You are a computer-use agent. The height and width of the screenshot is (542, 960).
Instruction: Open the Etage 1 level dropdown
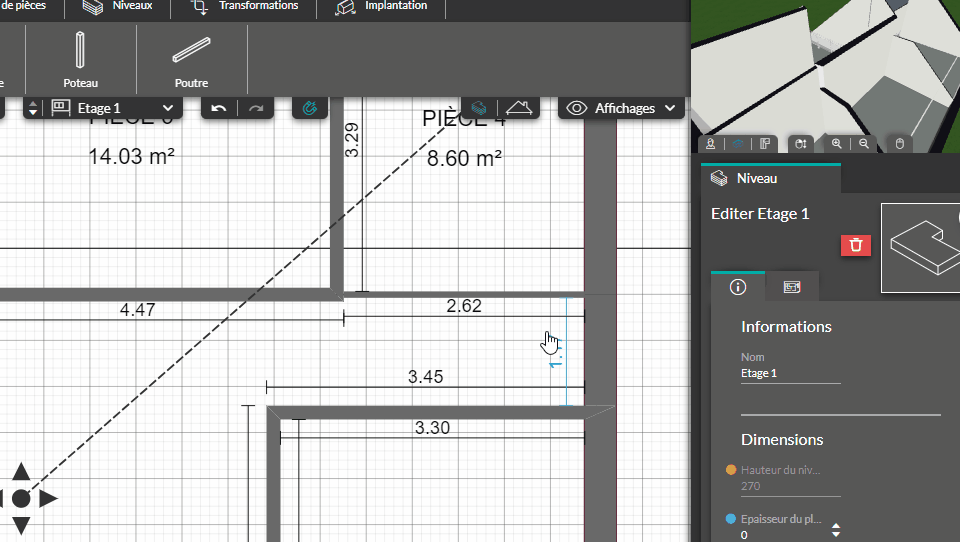pyautogui.click(x=113, y=108)
